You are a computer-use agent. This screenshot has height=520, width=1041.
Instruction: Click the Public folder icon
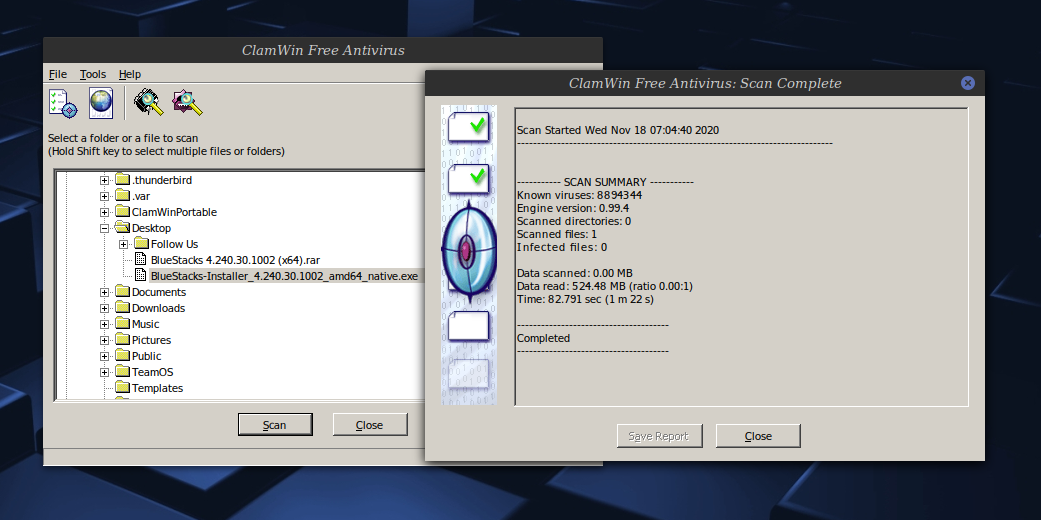[x=122, y=355]
